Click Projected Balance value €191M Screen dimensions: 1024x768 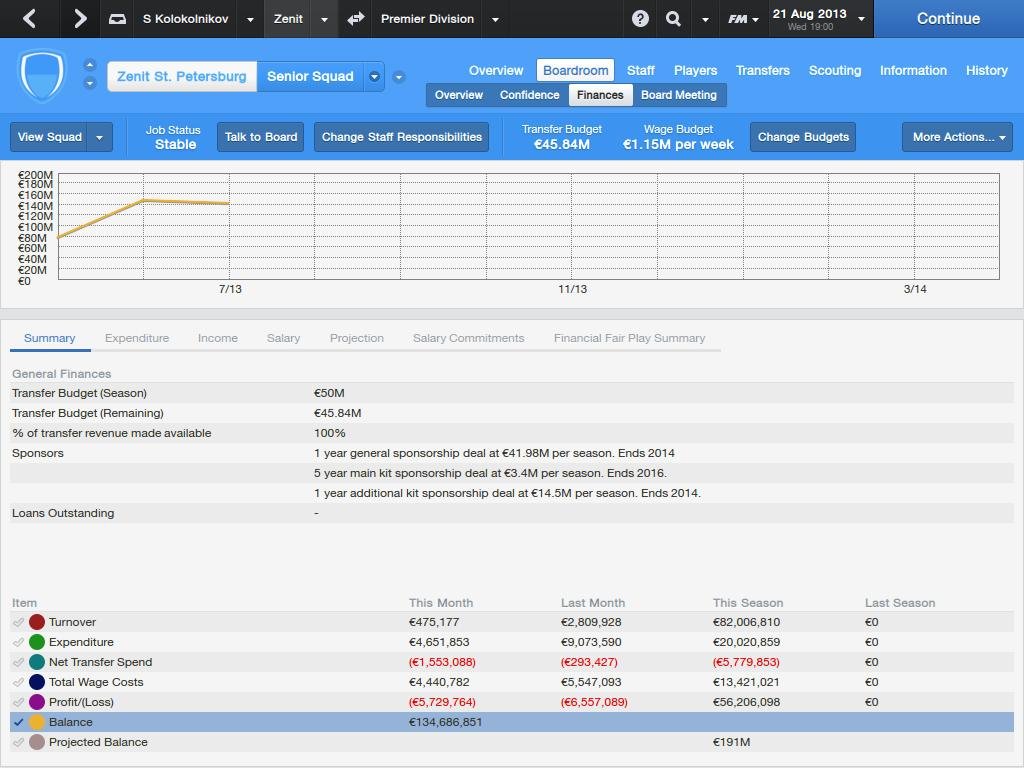(731, 743)
